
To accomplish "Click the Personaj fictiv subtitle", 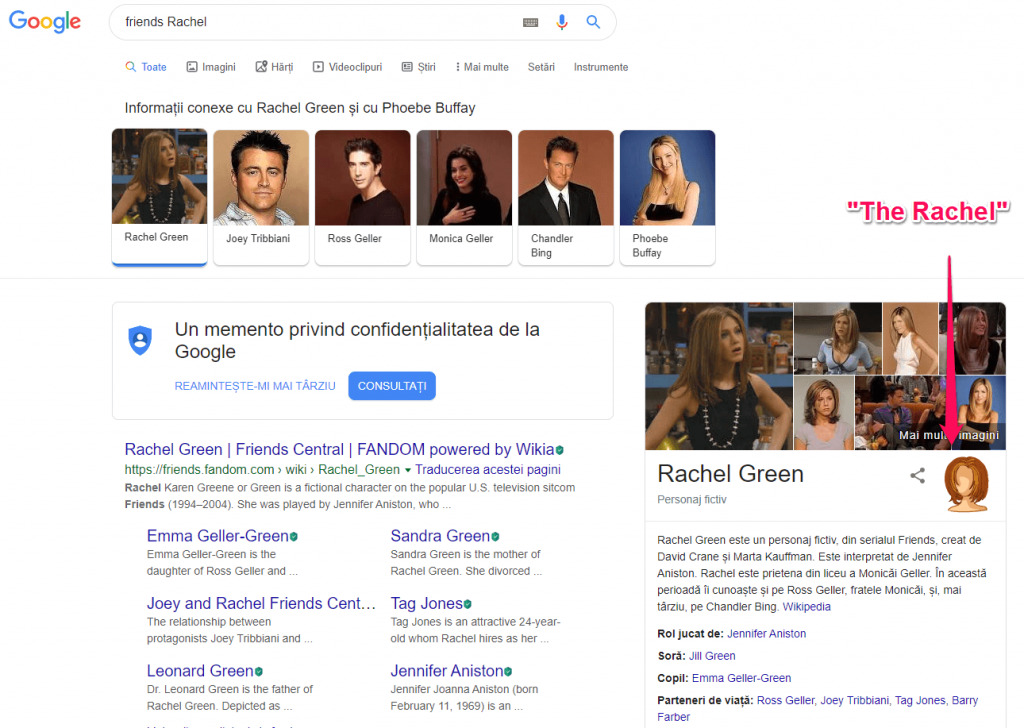I will tap(692, 500).
